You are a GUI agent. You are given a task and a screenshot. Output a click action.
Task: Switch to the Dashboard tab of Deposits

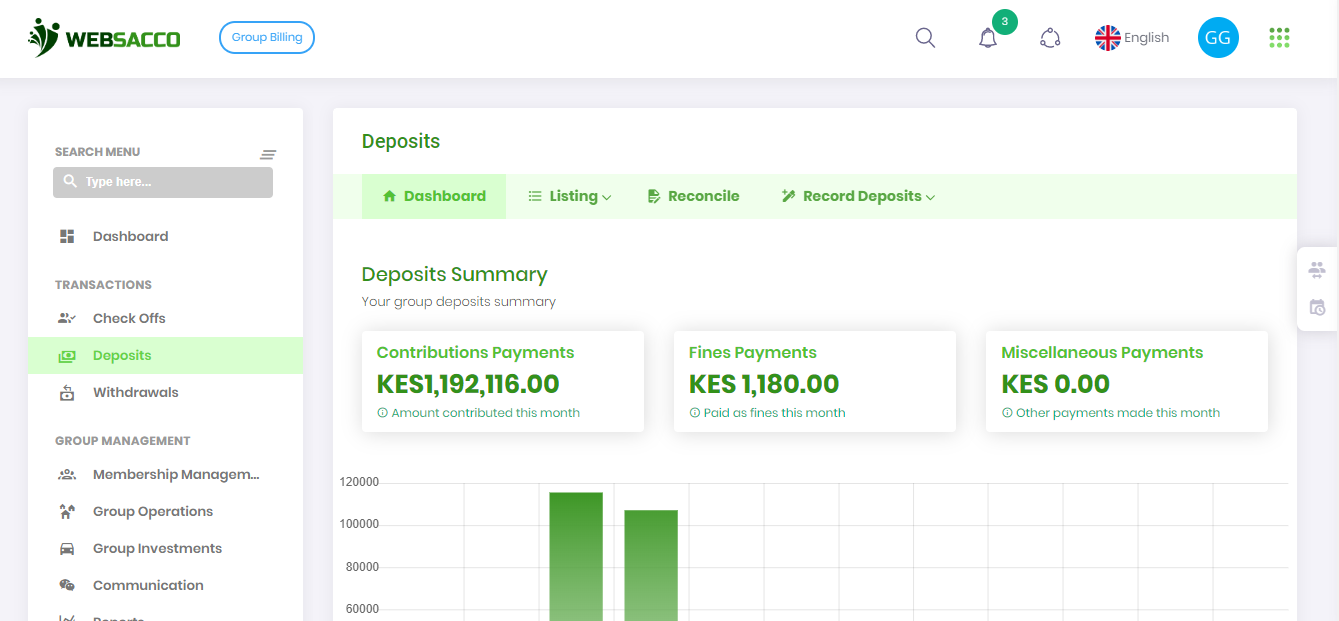tap(434, 195)
